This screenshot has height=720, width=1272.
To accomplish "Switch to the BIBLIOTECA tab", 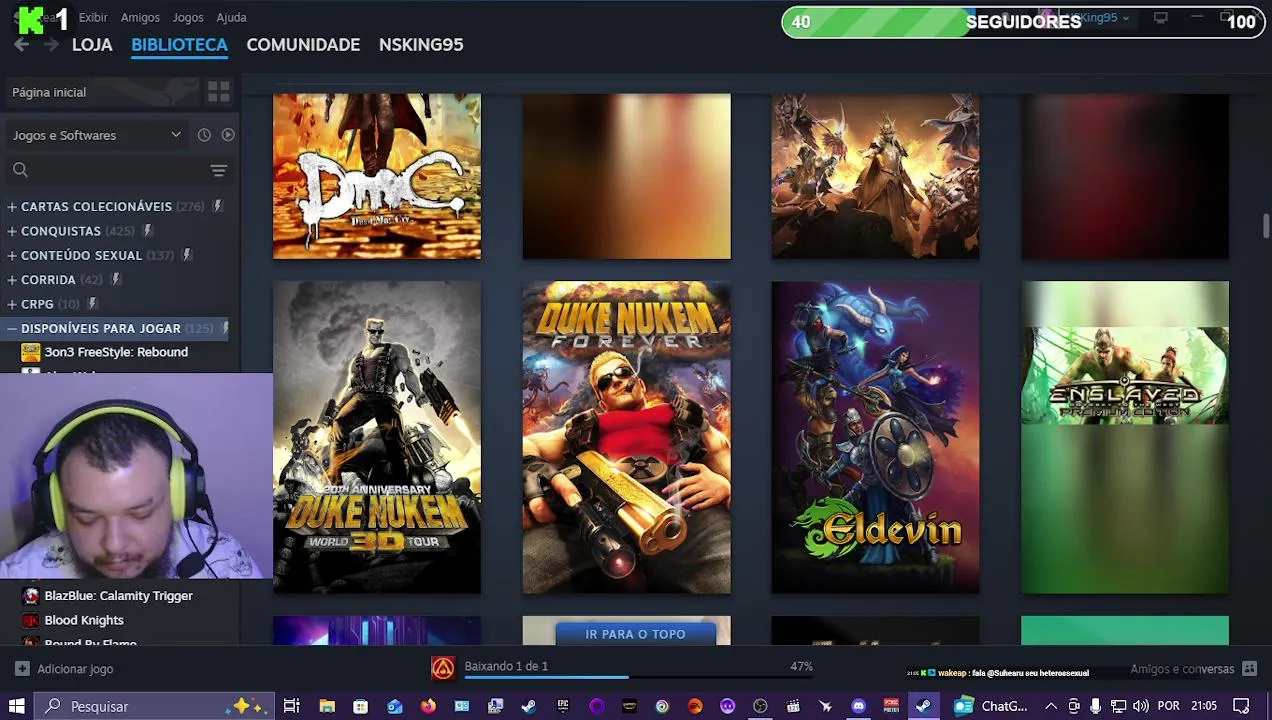I will [x=179, y=45].
